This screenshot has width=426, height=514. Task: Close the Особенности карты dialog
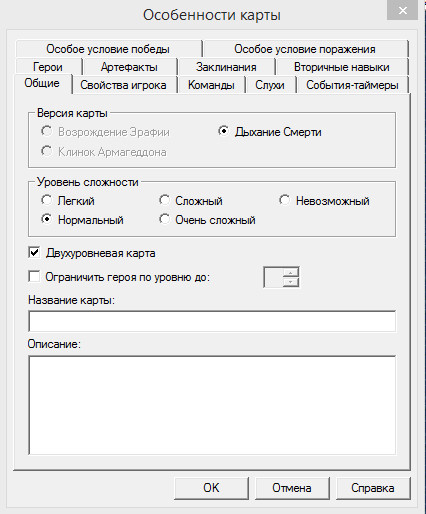(x=402, y=11)
